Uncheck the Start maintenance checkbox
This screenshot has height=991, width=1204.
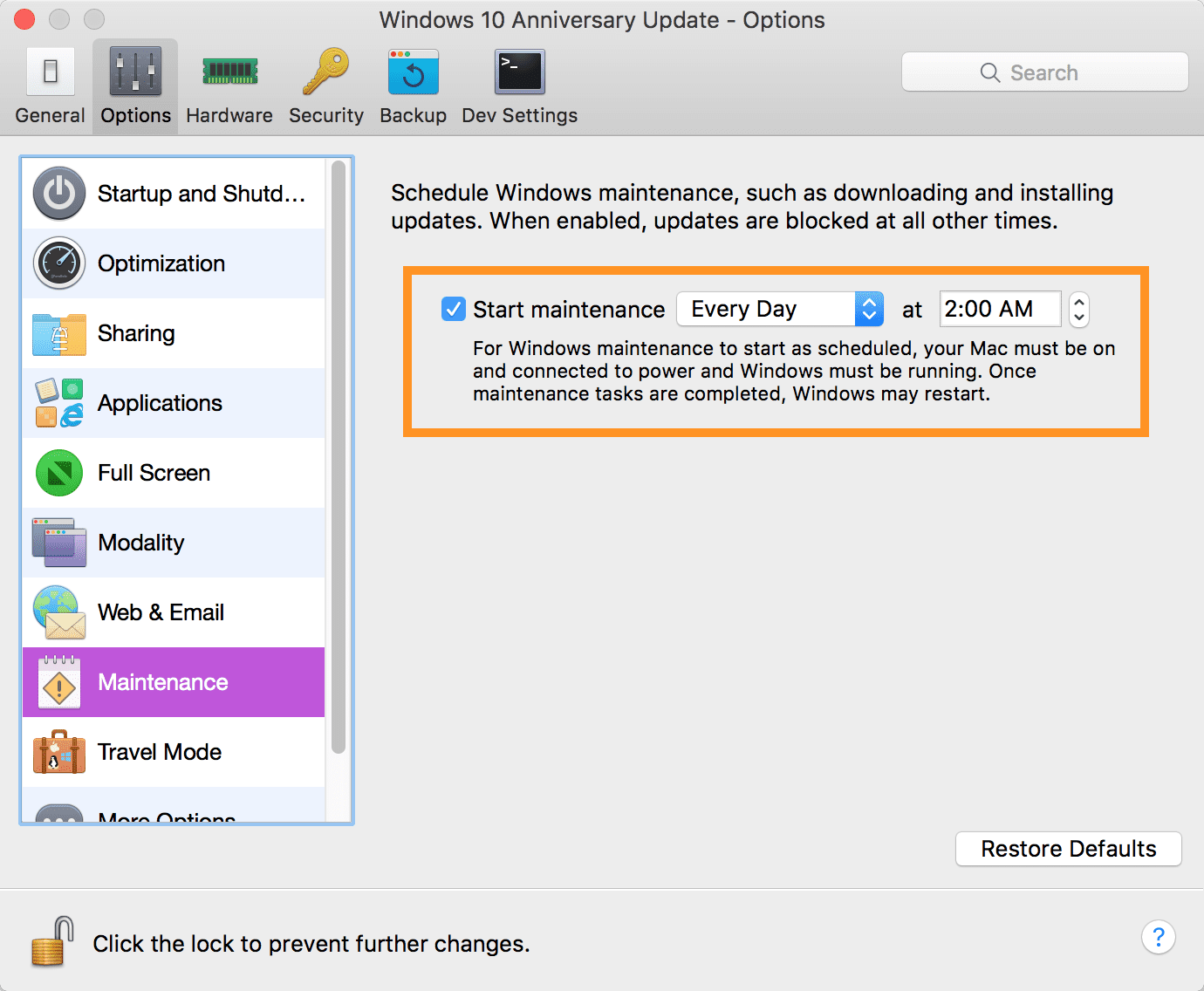454,309
